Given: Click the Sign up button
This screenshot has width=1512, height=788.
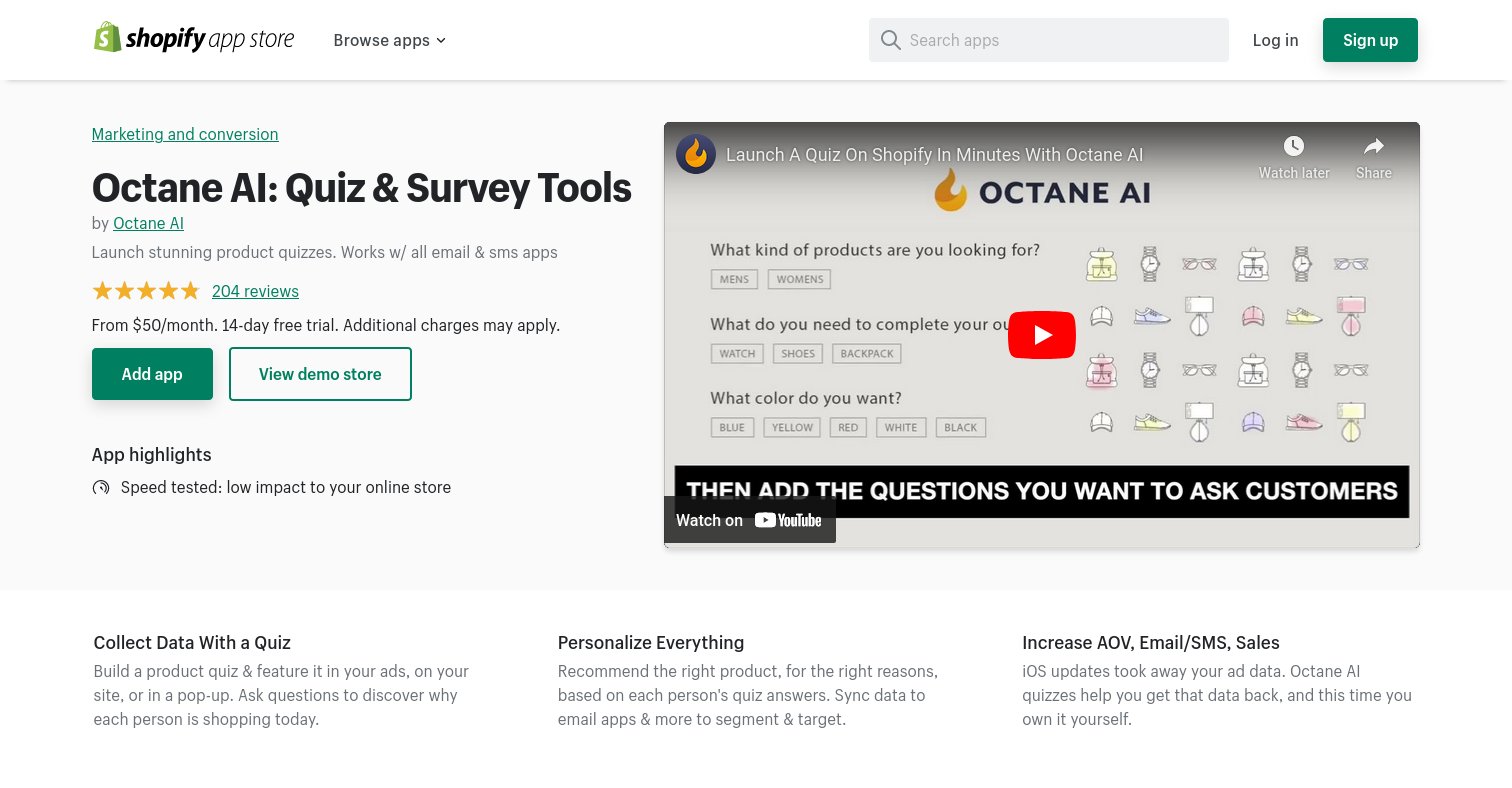Looking at the screenshot, I should click(1370, 40).
